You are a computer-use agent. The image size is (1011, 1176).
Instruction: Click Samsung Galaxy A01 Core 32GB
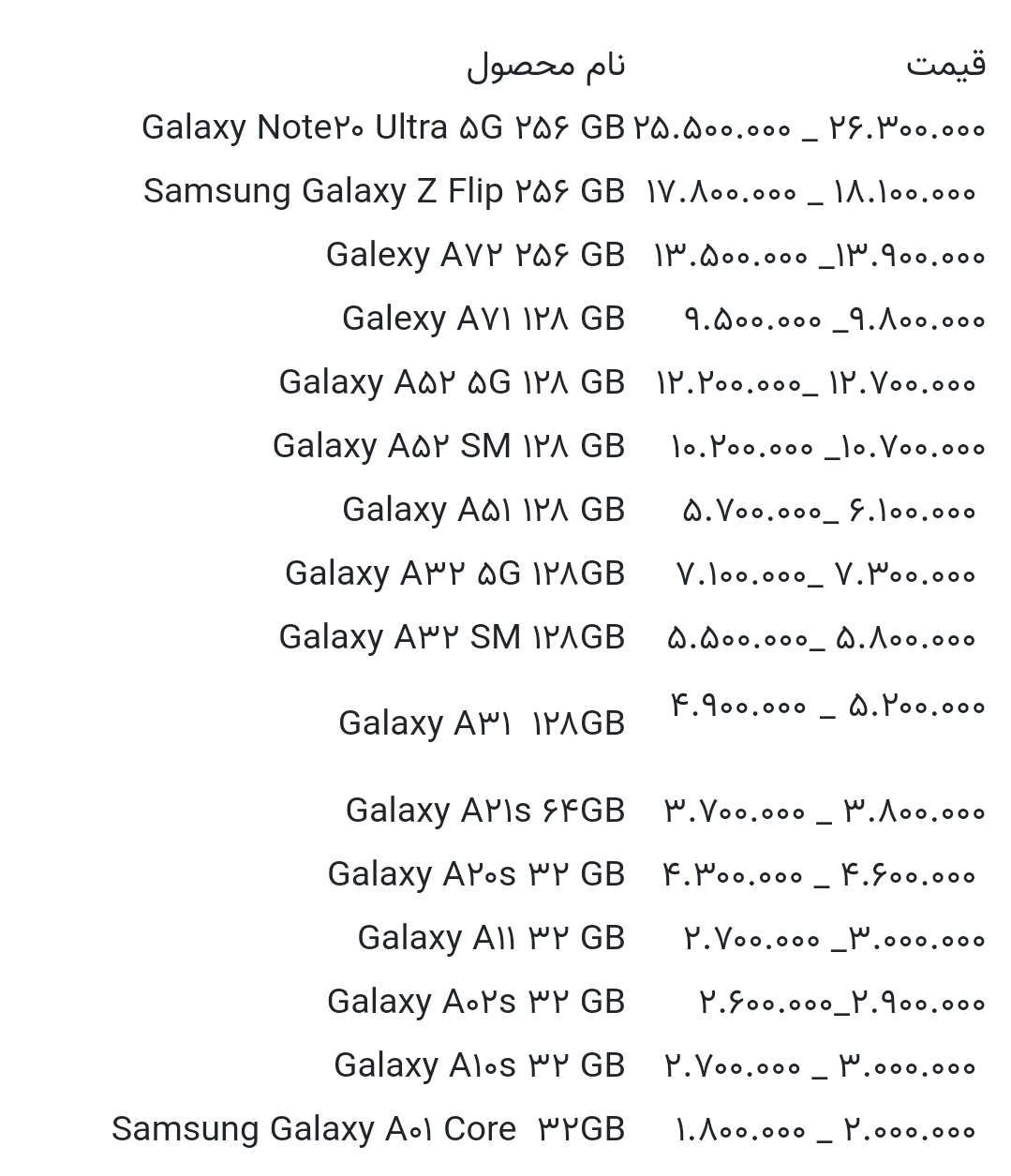368,1130
